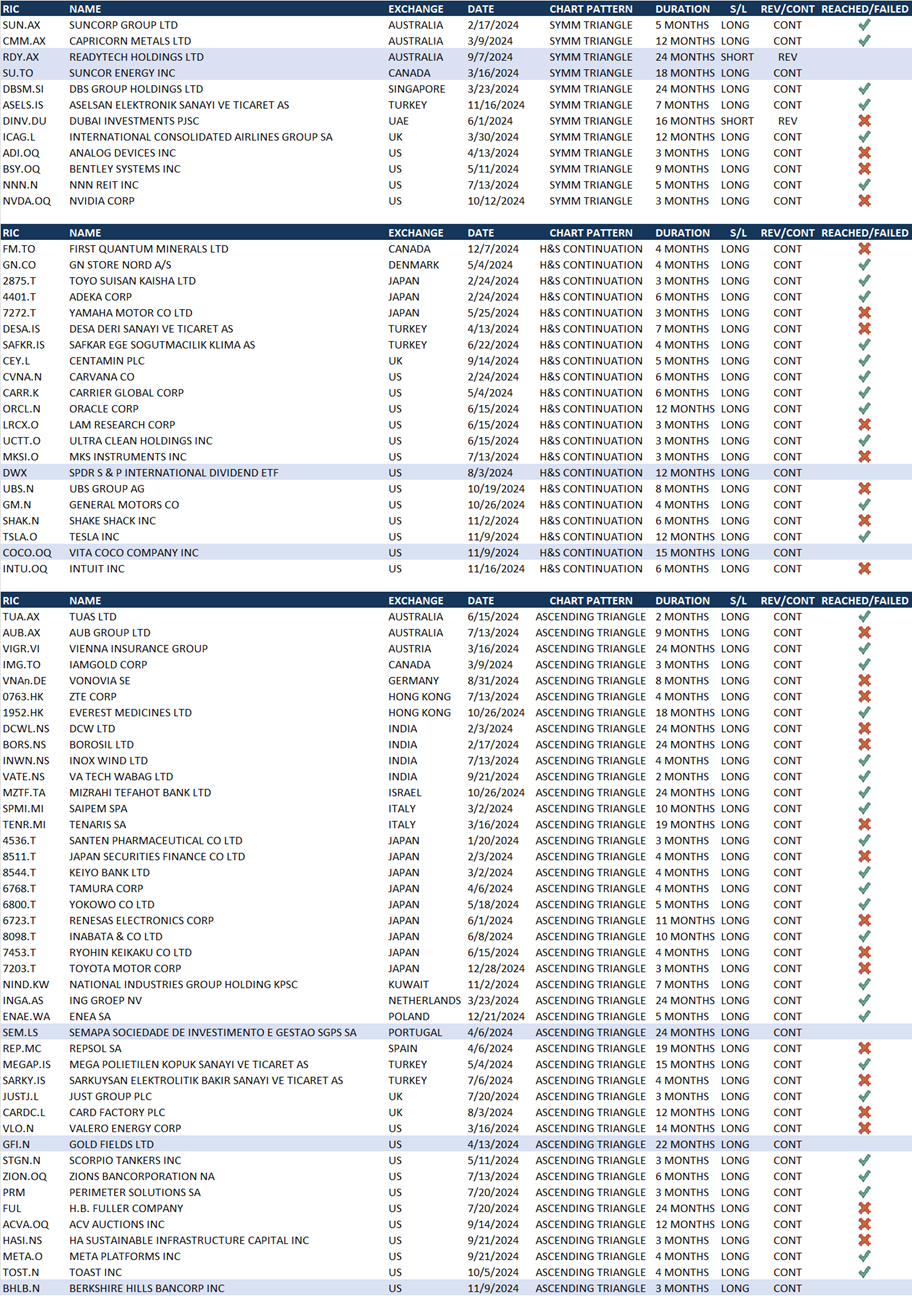Click the green checkmark for Meta Platforms Inc
Image resolution: width=912 pixels, height=1296 pixels.
click(864, 1257)
